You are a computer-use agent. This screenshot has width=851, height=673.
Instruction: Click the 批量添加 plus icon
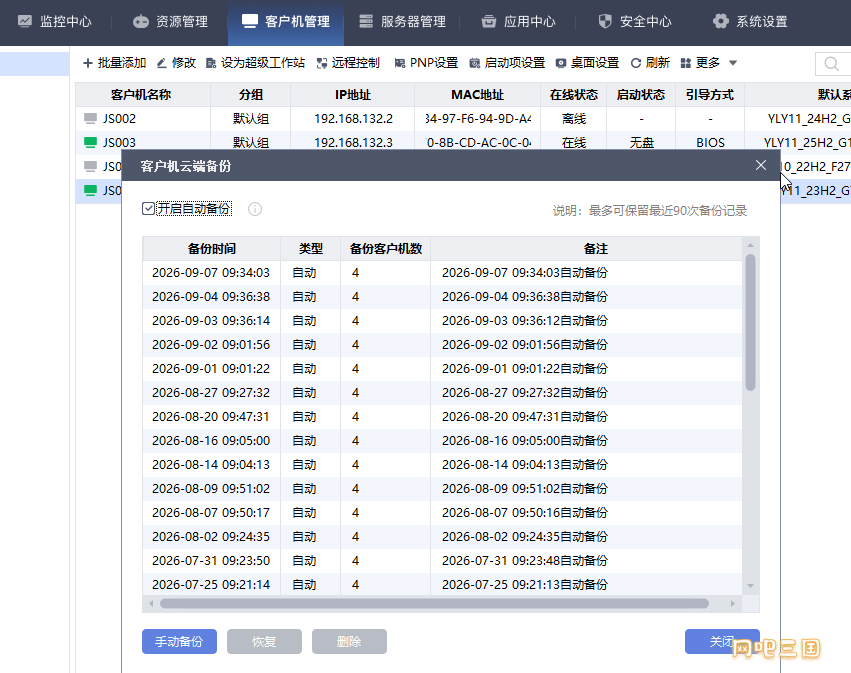click(87, 64)
